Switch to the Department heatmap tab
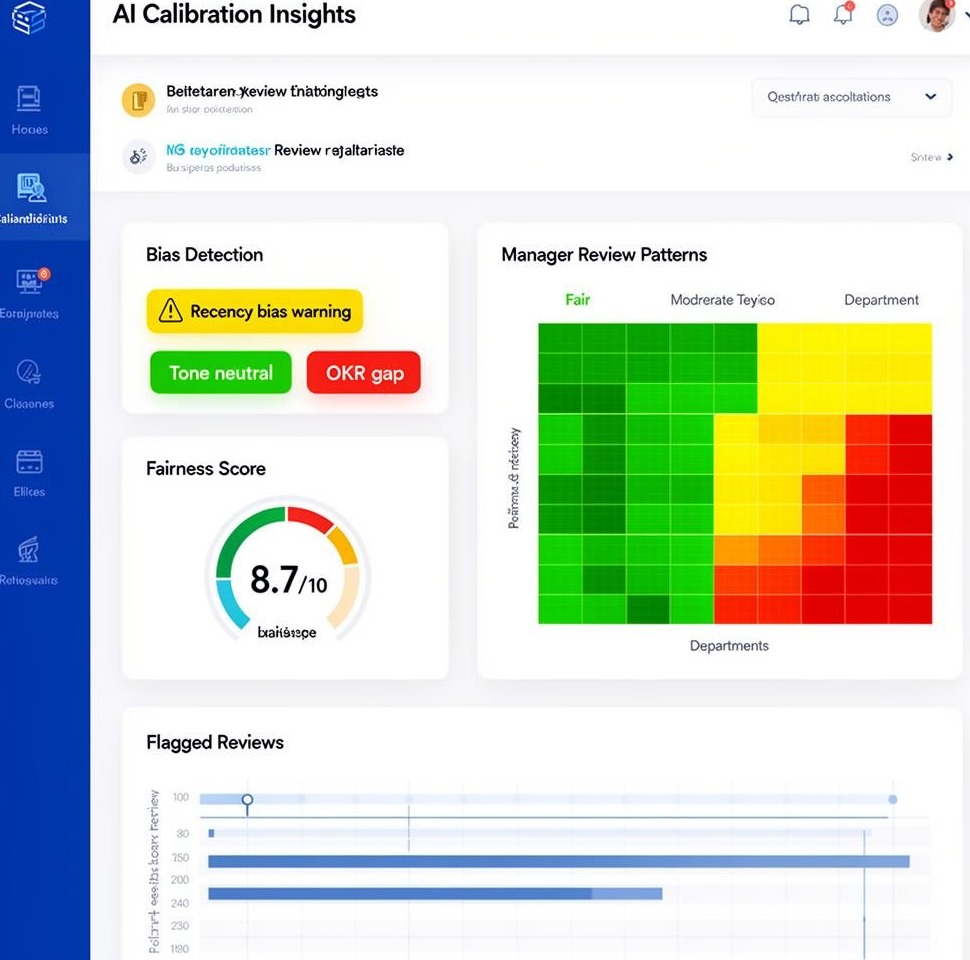This screenshot has width=970, height=960. click(880, 300)
